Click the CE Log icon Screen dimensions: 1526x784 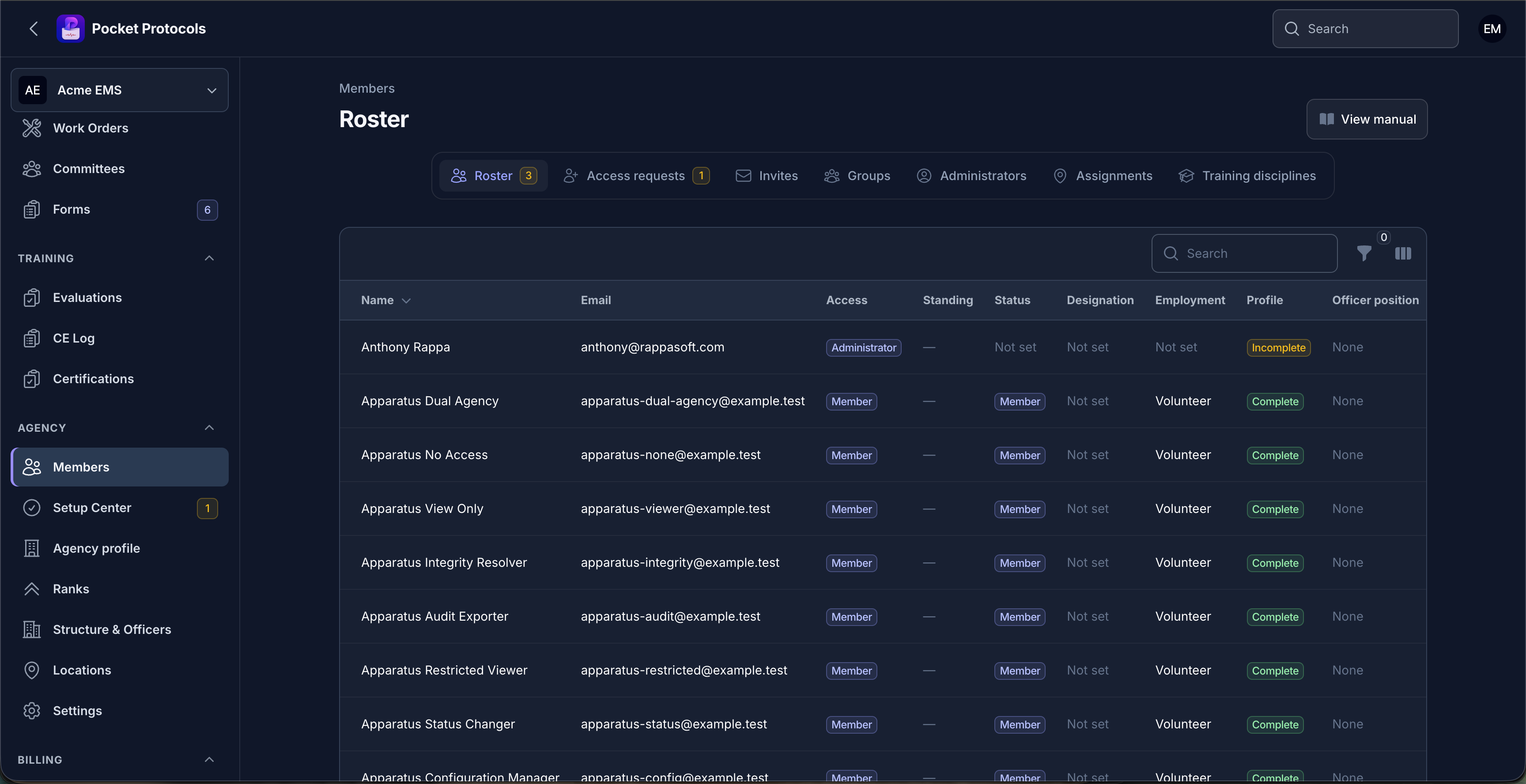coord(31,338)
